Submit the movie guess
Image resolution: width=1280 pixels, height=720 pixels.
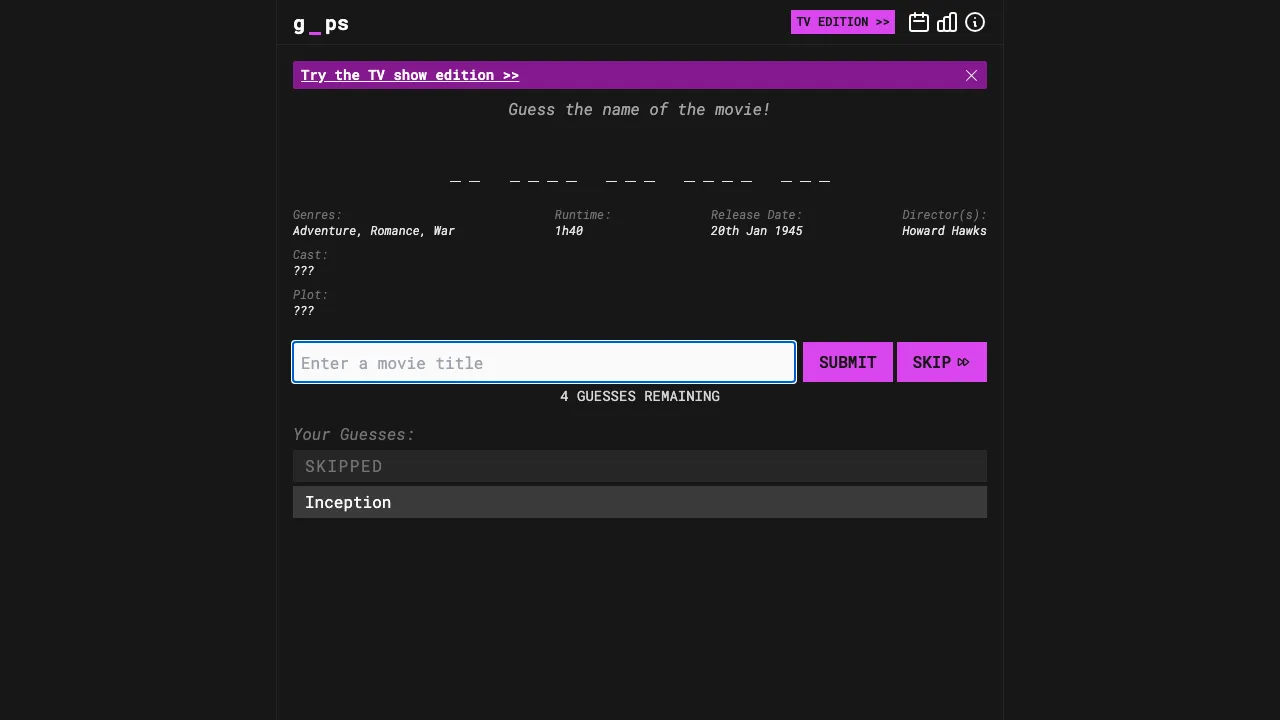point(848,362)
